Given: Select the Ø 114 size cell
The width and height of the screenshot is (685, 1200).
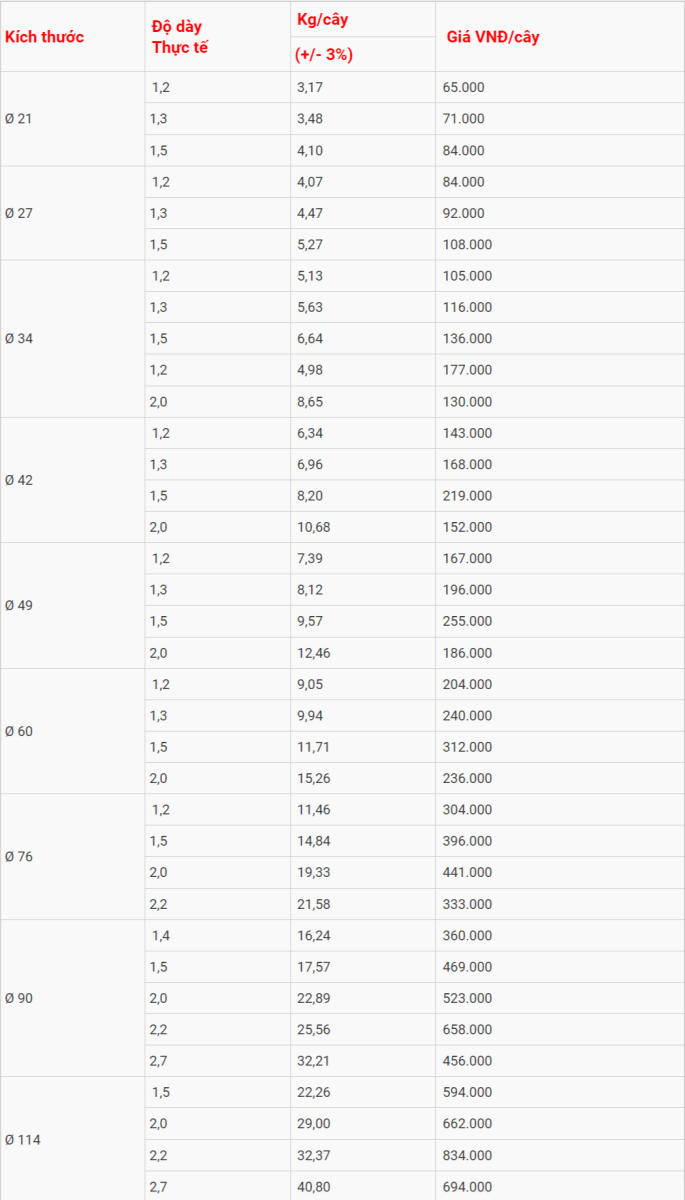Looking at the screenshot, I should pos(72,1139).
